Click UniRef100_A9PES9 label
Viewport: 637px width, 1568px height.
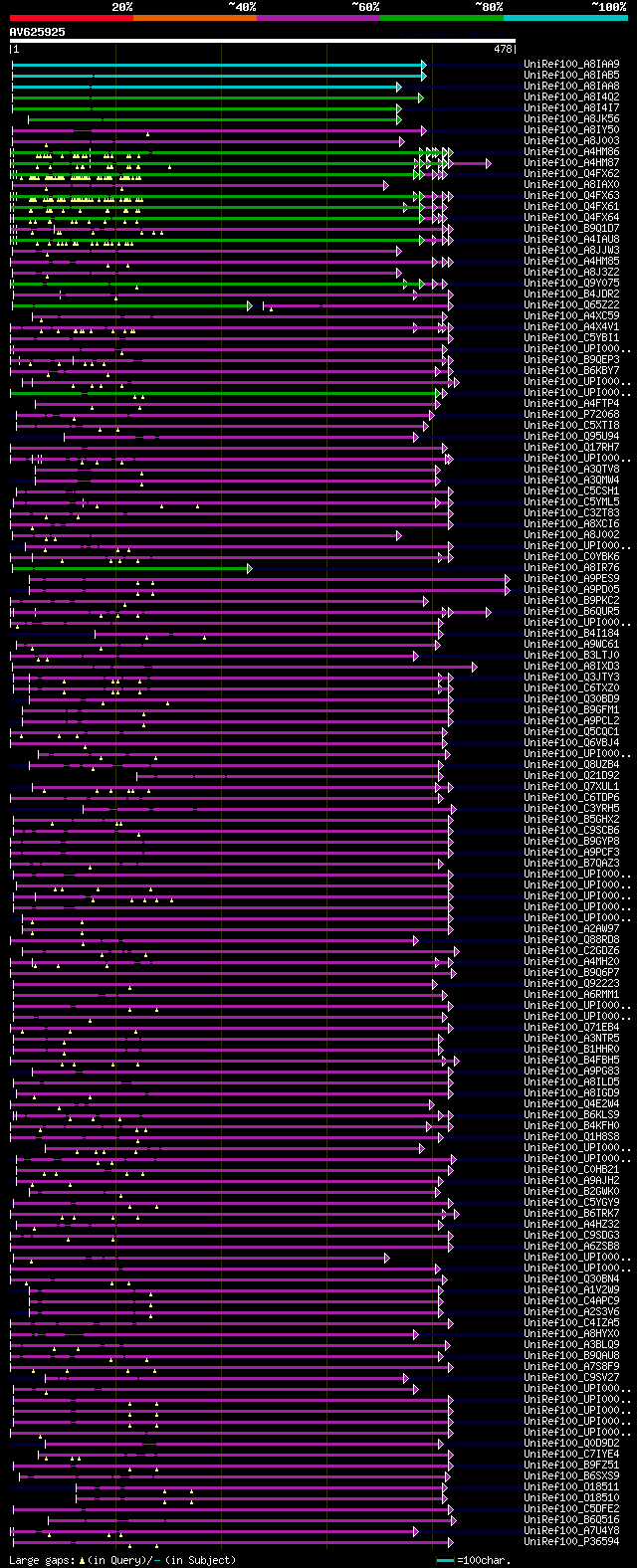click(571, 578)
